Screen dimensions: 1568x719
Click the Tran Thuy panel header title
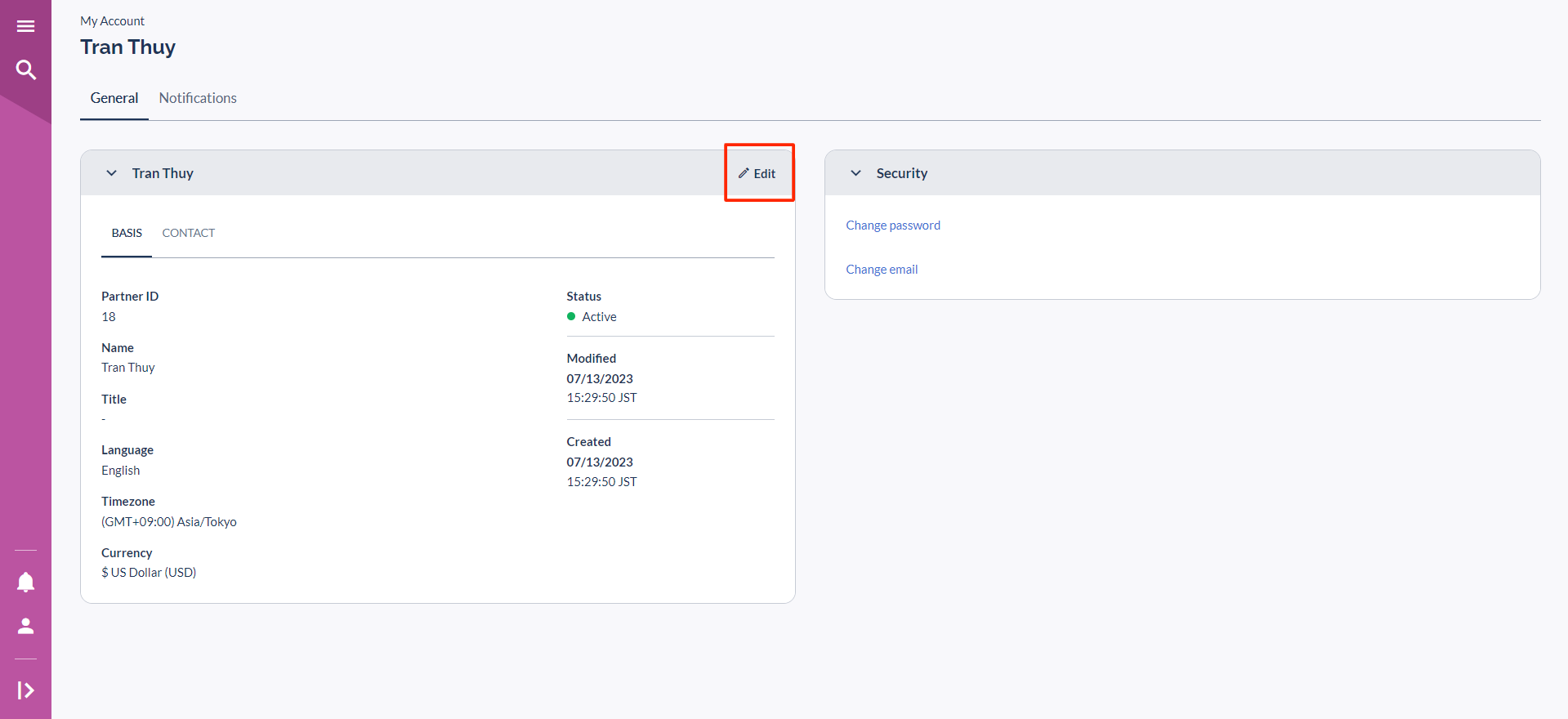click(163, 173)
